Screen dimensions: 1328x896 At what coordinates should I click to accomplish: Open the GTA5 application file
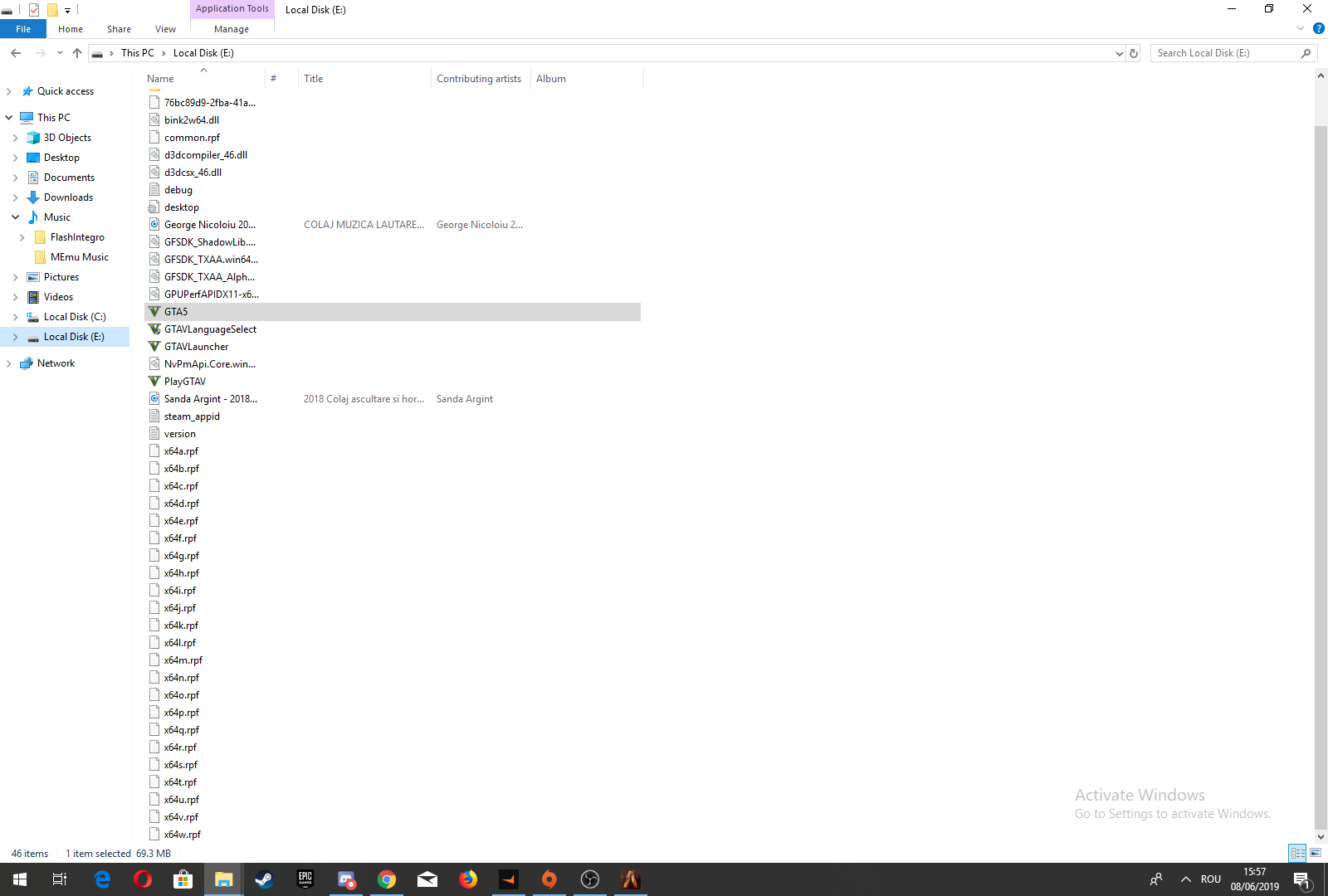[x=393, y=312]
